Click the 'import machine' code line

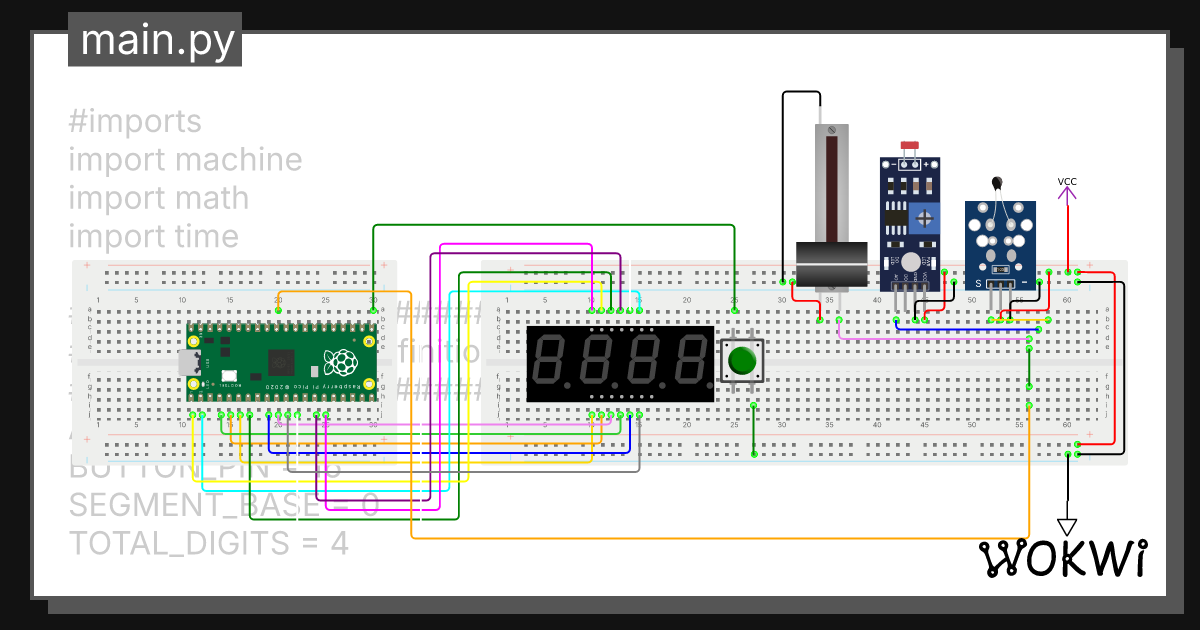coord(185,159)
